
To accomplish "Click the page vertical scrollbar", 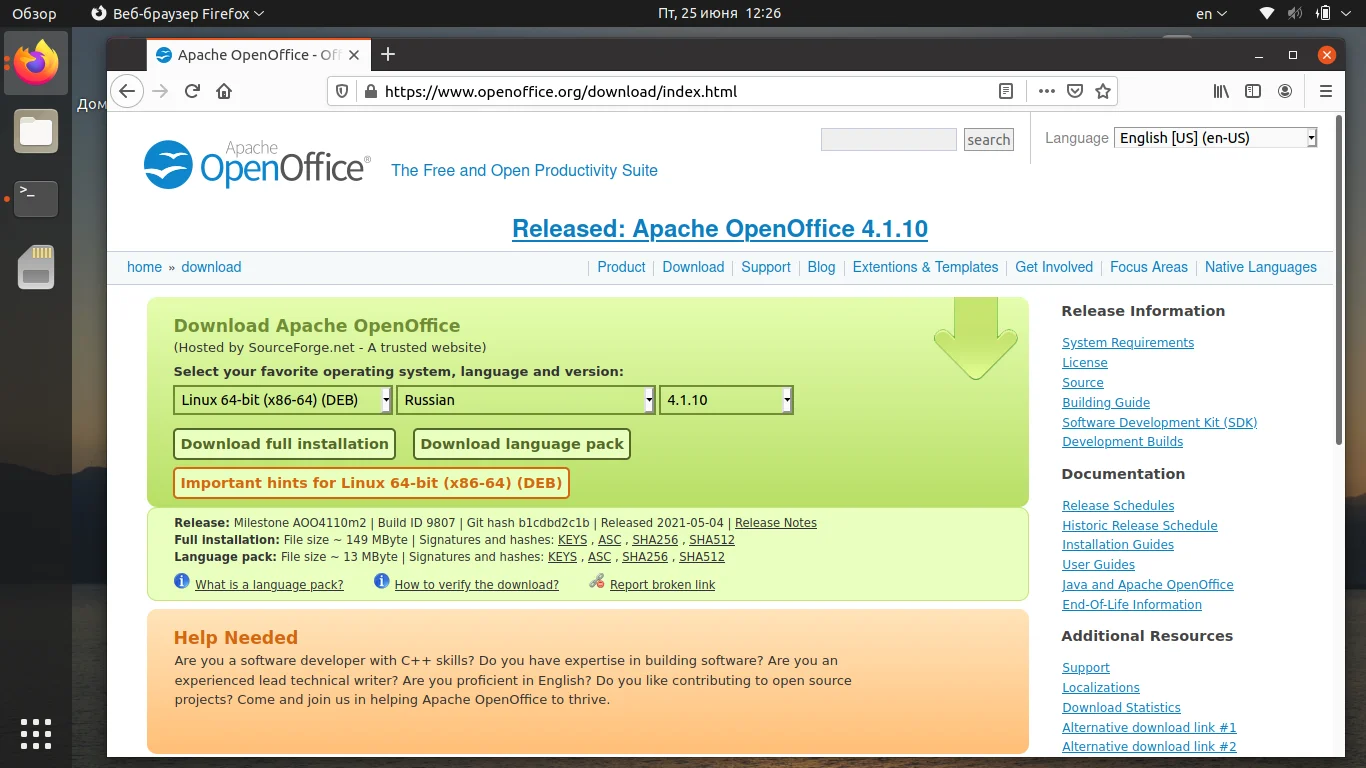I will [1339, 280].
